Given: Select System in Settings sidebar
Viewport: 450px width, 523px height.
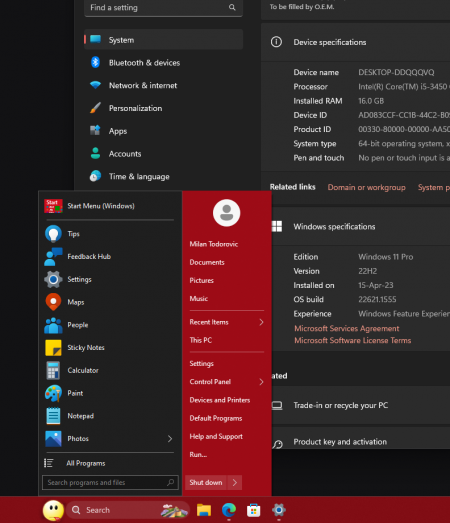Looking at the screenshot, I should pyautogui.click(x=163, y=40).
